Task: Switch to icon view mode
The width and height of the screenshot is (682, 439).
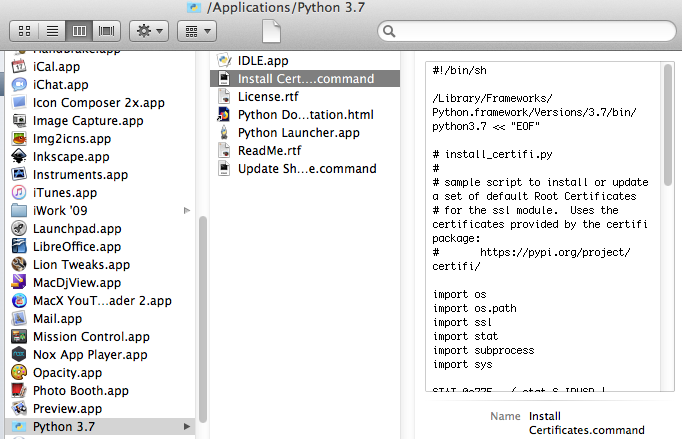Action: click(x=26, y=31)
